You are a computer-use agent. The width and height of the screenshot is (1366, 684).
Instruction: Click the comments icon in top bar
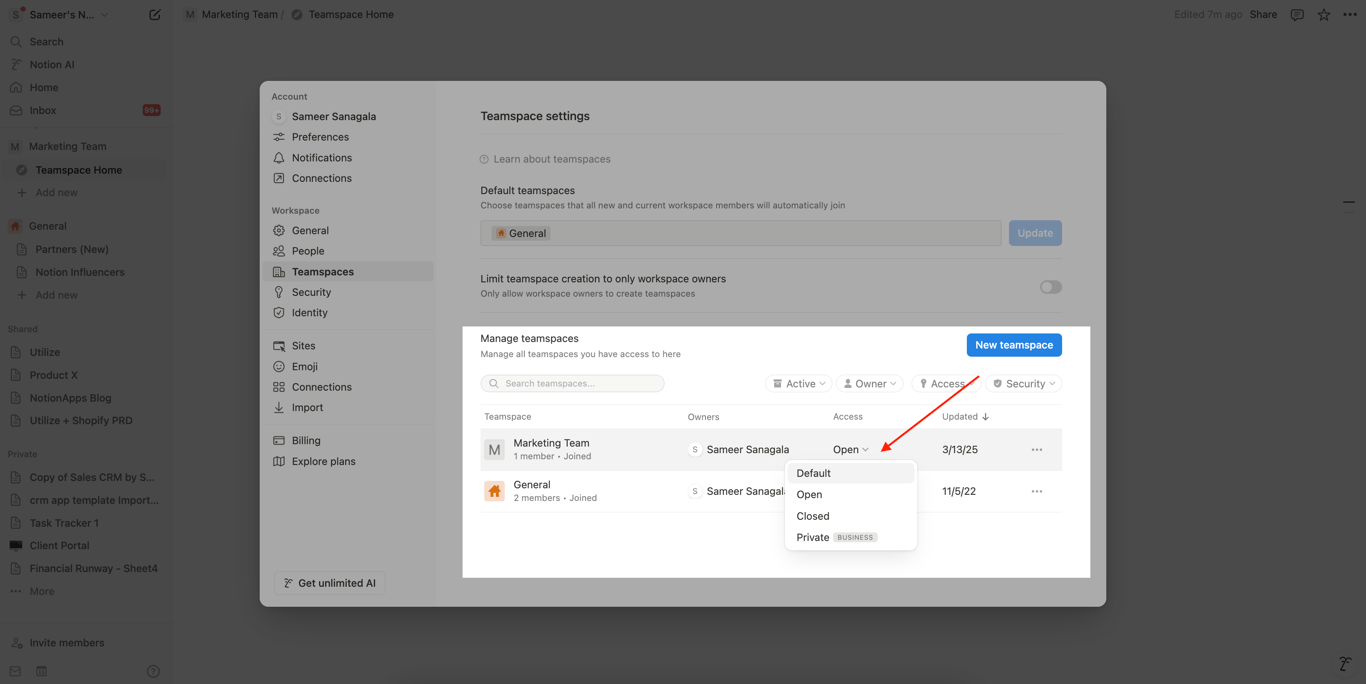[1297, 15]
